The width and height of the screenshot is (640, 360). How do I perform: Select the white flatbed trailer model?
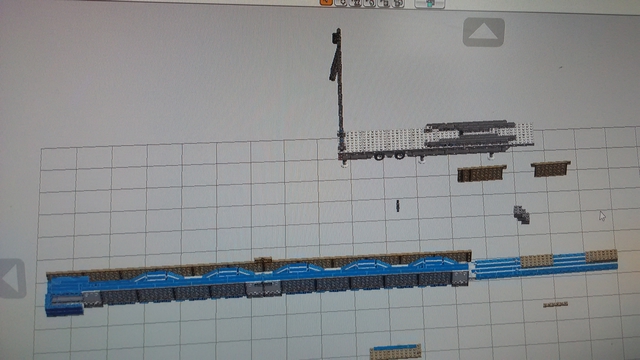click(436, 141)
